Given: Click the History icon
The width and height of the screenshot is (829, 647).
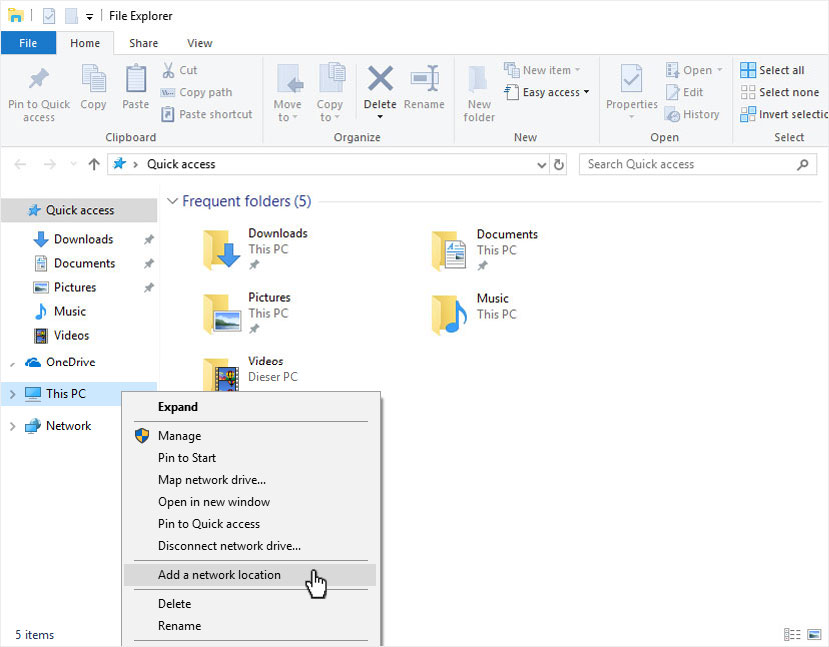Looking at the screenshot, I should coord(673,114).
